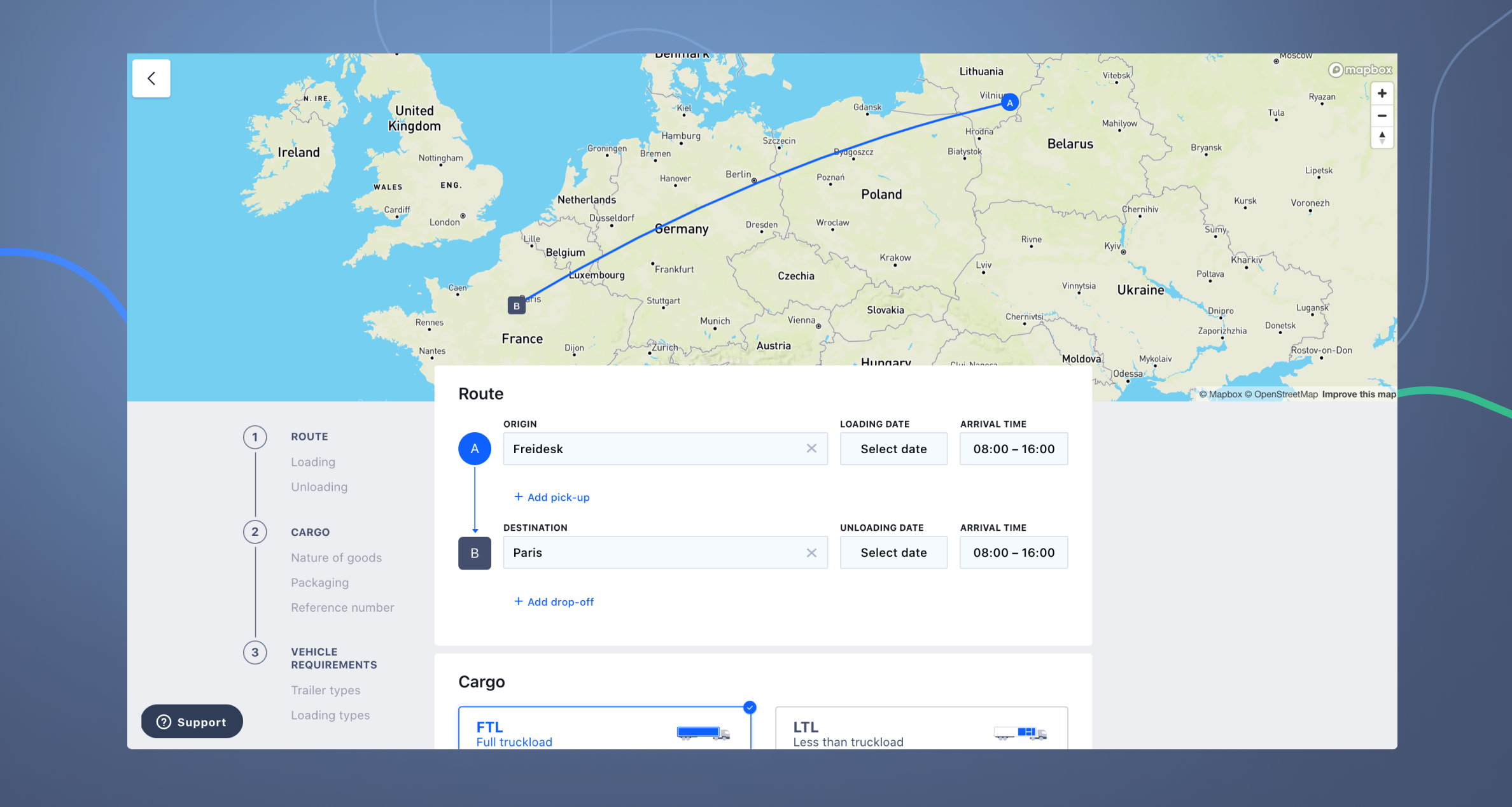This screenshot has width=1512, height=807.
Task: Clear the Freidesk origin field
Action: [811, 449]
